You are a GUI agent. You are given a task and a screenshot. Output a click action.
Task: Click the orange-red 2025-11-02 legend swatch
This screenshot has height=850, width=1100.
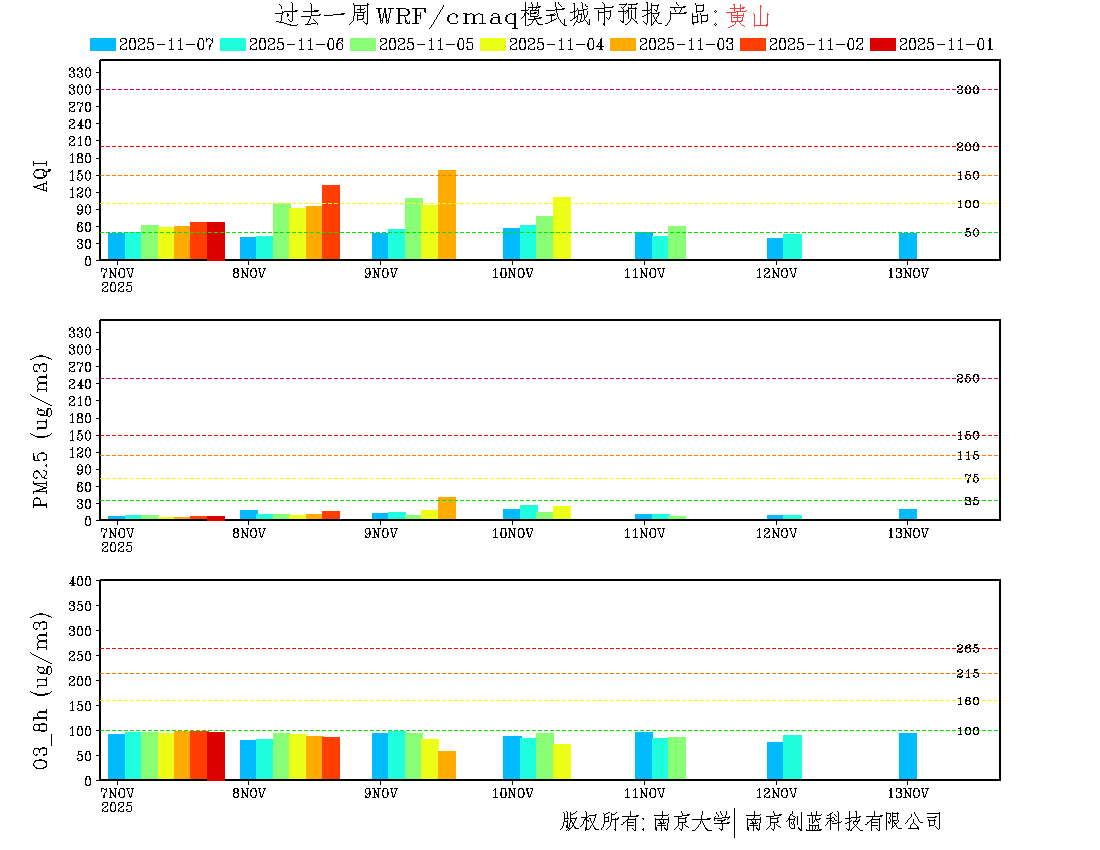(x=753, y=44)
